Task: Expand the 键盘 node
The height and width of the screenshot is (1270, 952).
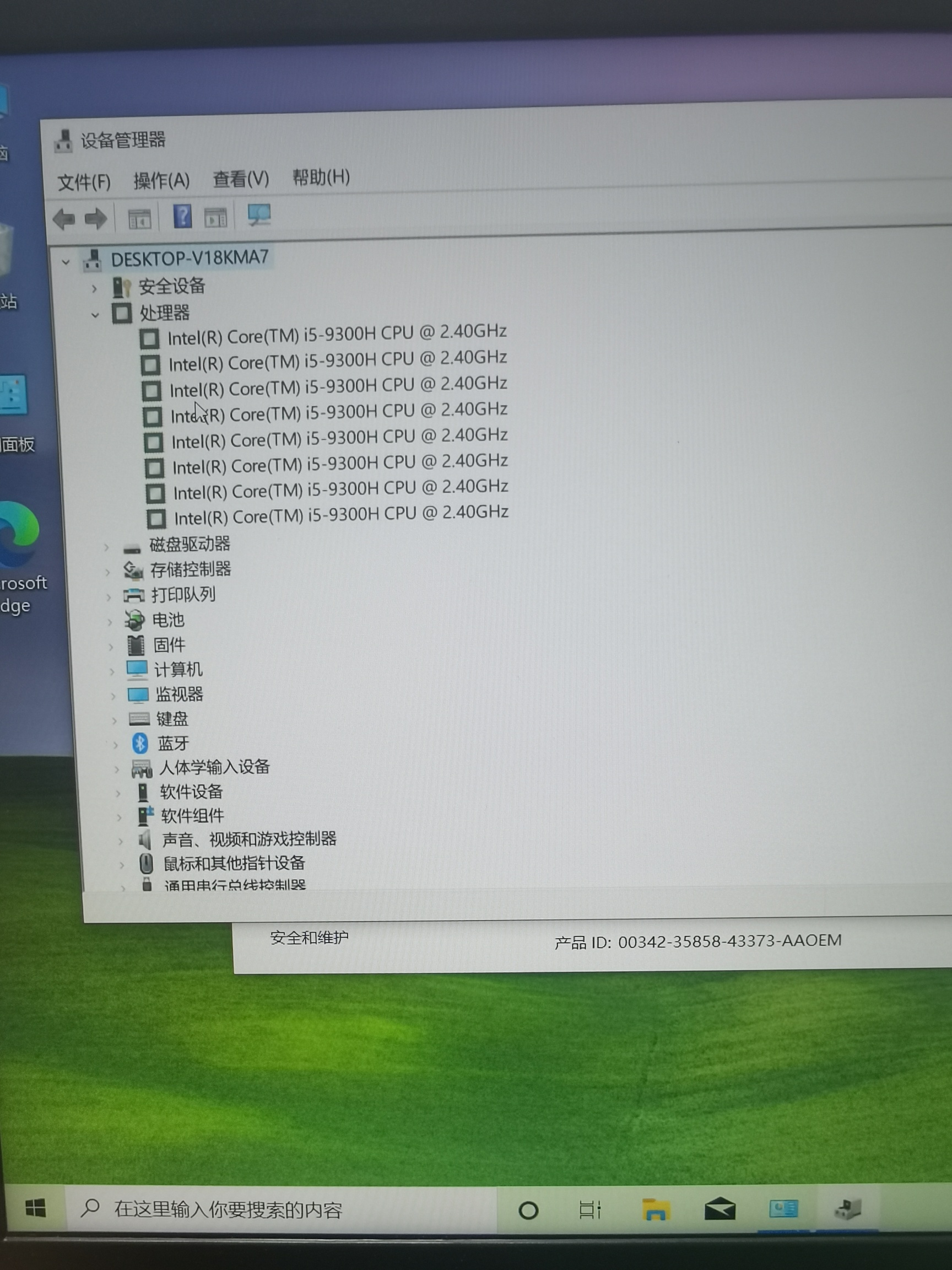Action: [114, 720]
